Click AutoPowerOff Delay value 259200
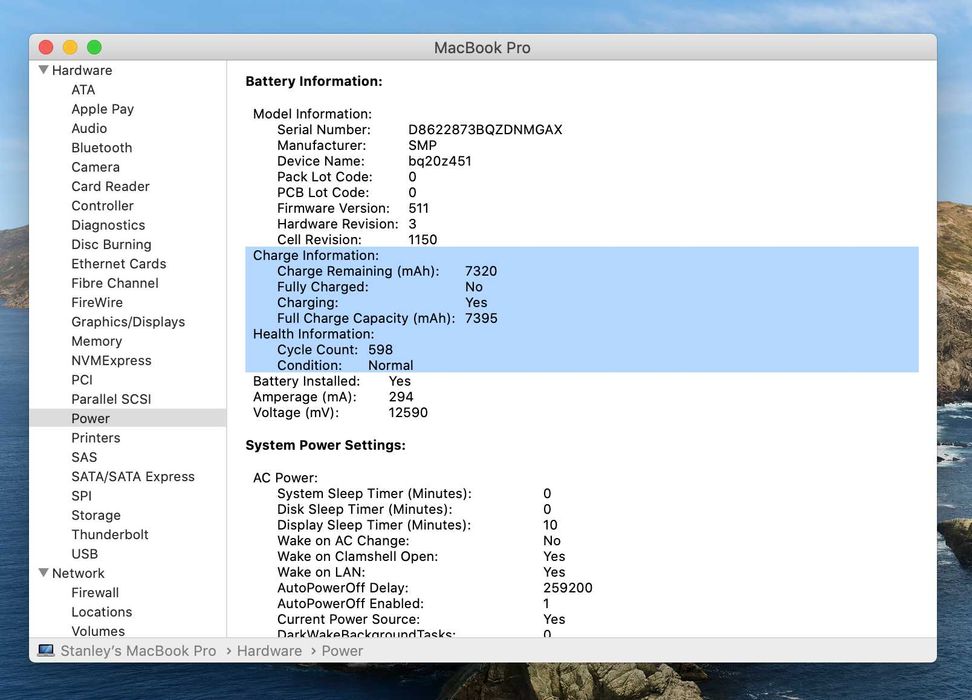 tap(568, 588)
